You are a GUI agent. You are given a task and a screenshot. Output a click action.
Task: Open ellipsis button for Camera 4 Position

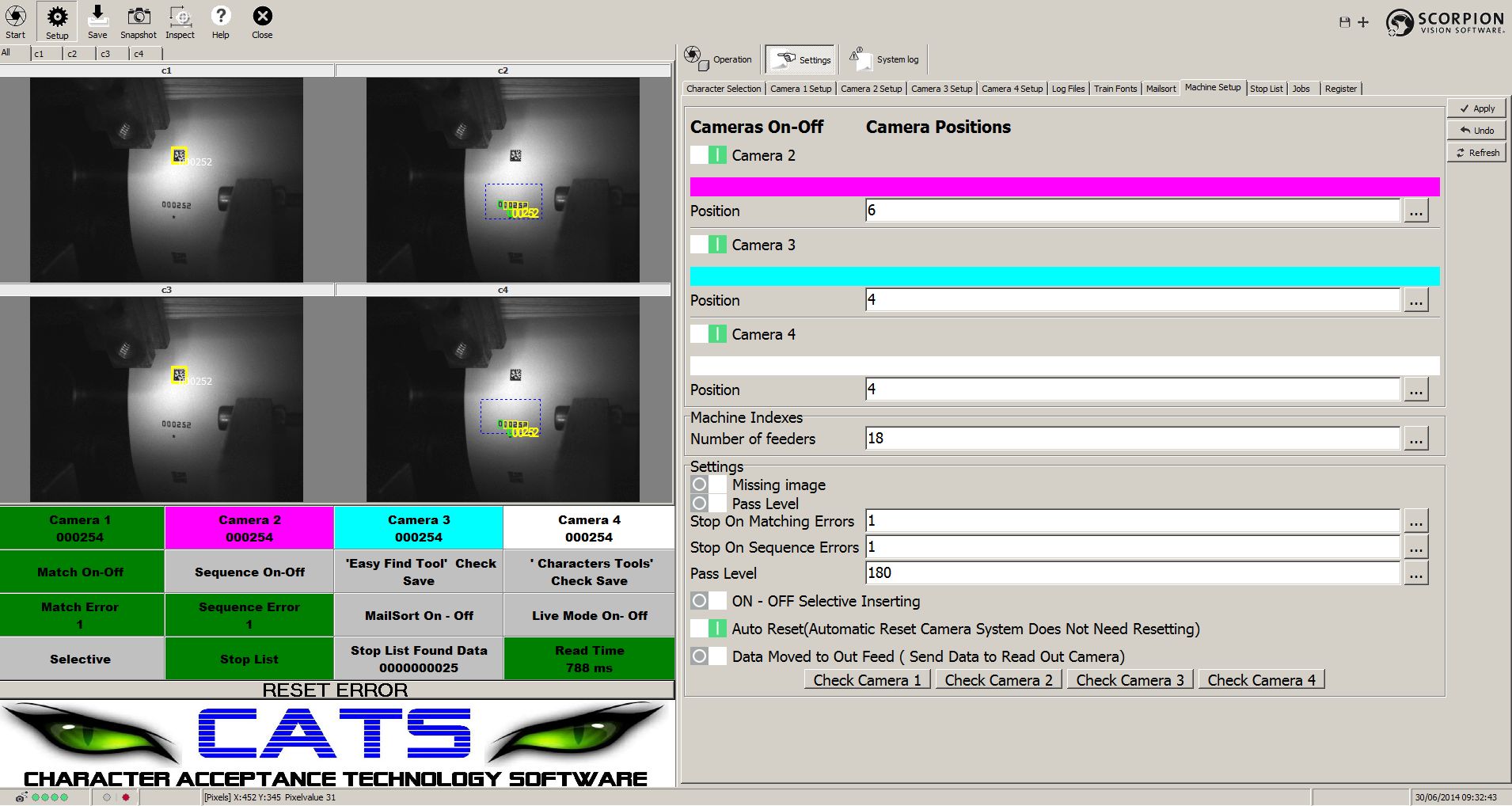click(x=1416, y=390)
